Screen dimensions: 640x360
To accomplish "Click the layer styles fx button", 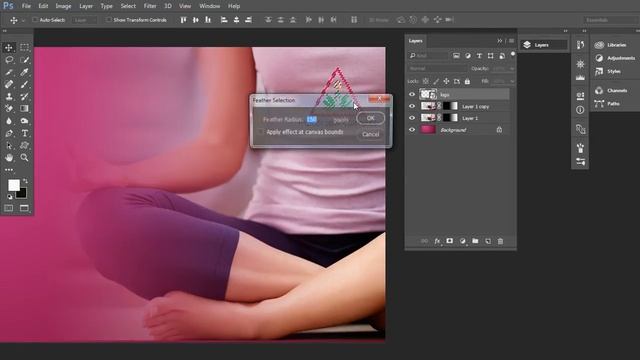I will point(437,241).
